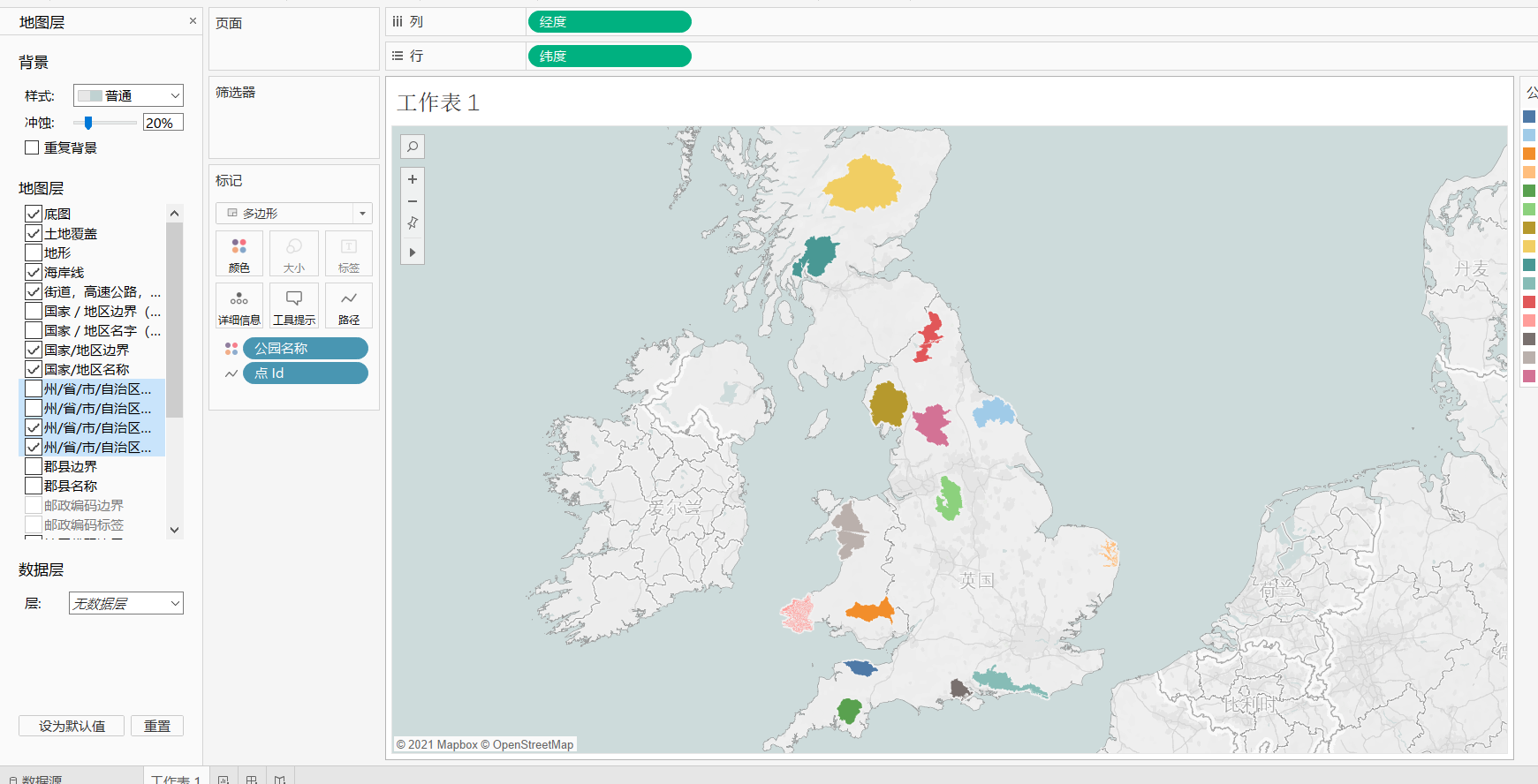Click the new dashboard icon in the bottom tab bar
This screenshot has width=1538, height=784.
[252, 780]
